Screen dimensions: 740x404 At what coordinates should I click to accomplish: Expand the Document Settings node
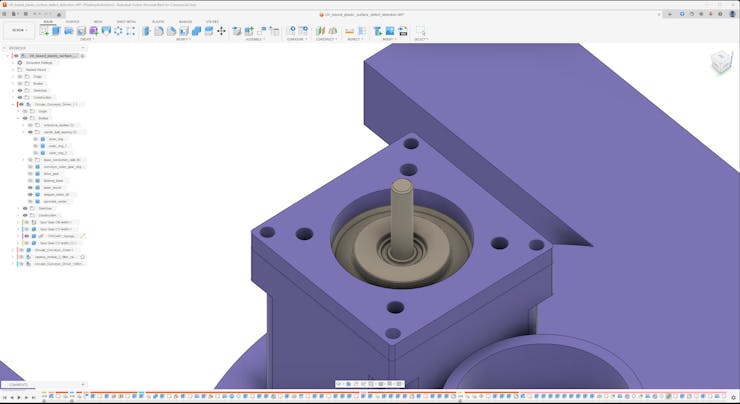point(13,63)
